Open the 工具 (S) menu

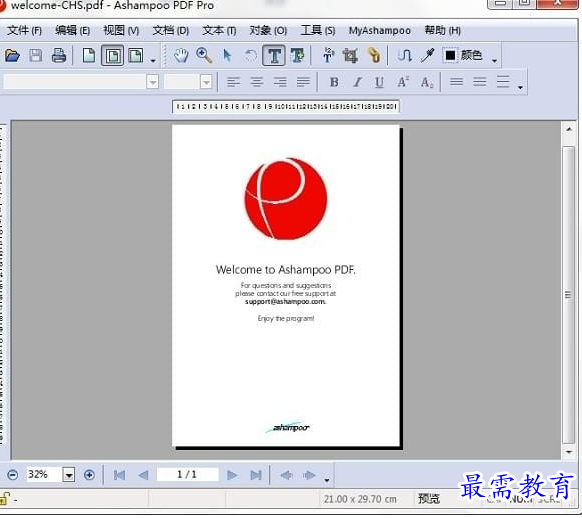[318, 30]
